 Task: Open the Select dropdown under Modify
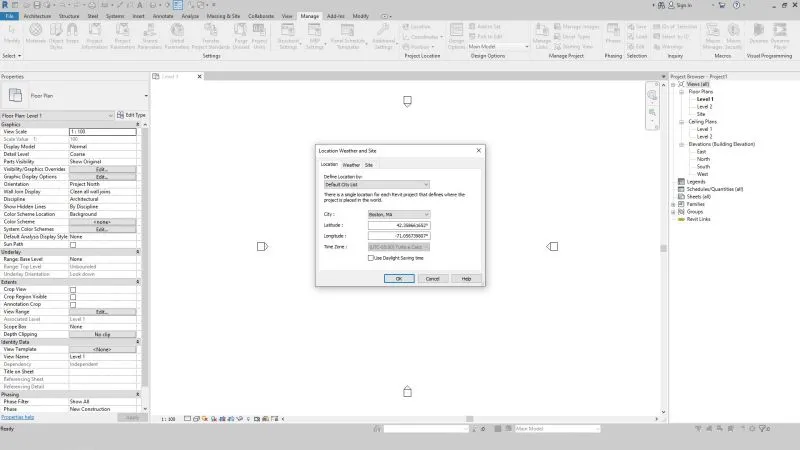click(x=12, y=56)
